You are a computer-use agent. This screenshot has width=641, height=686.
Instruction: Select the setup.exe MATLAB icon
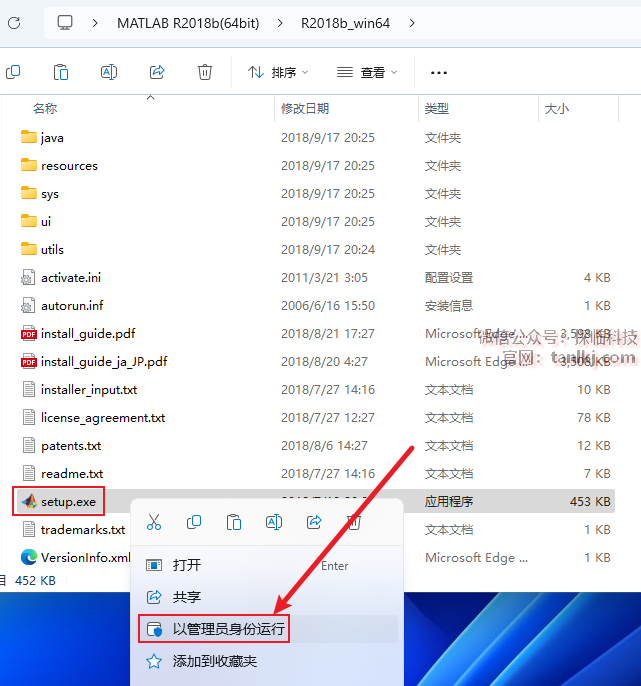point(29,501)
